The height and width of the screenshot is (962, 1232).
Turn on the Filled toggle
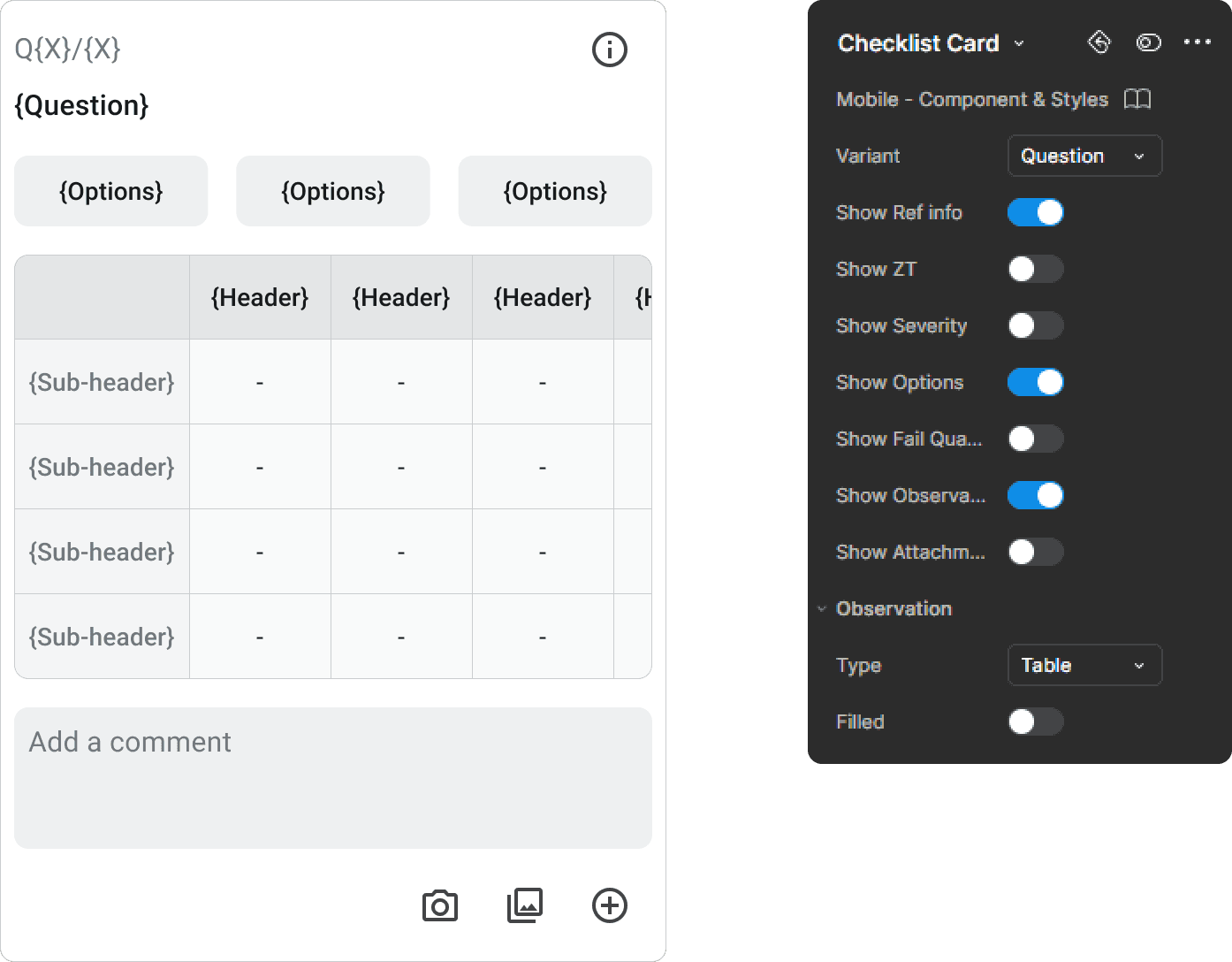1036,721
